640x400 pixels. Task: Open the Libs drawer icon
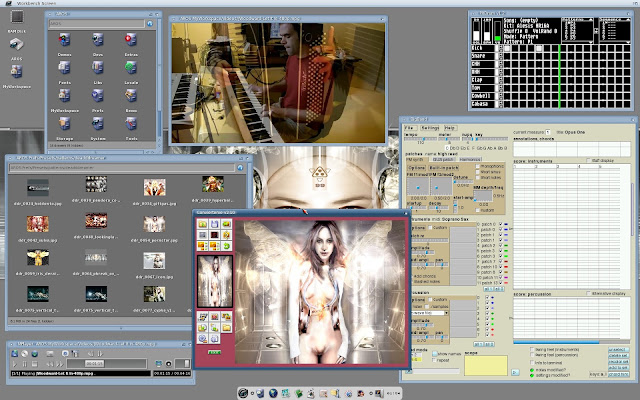98,68
